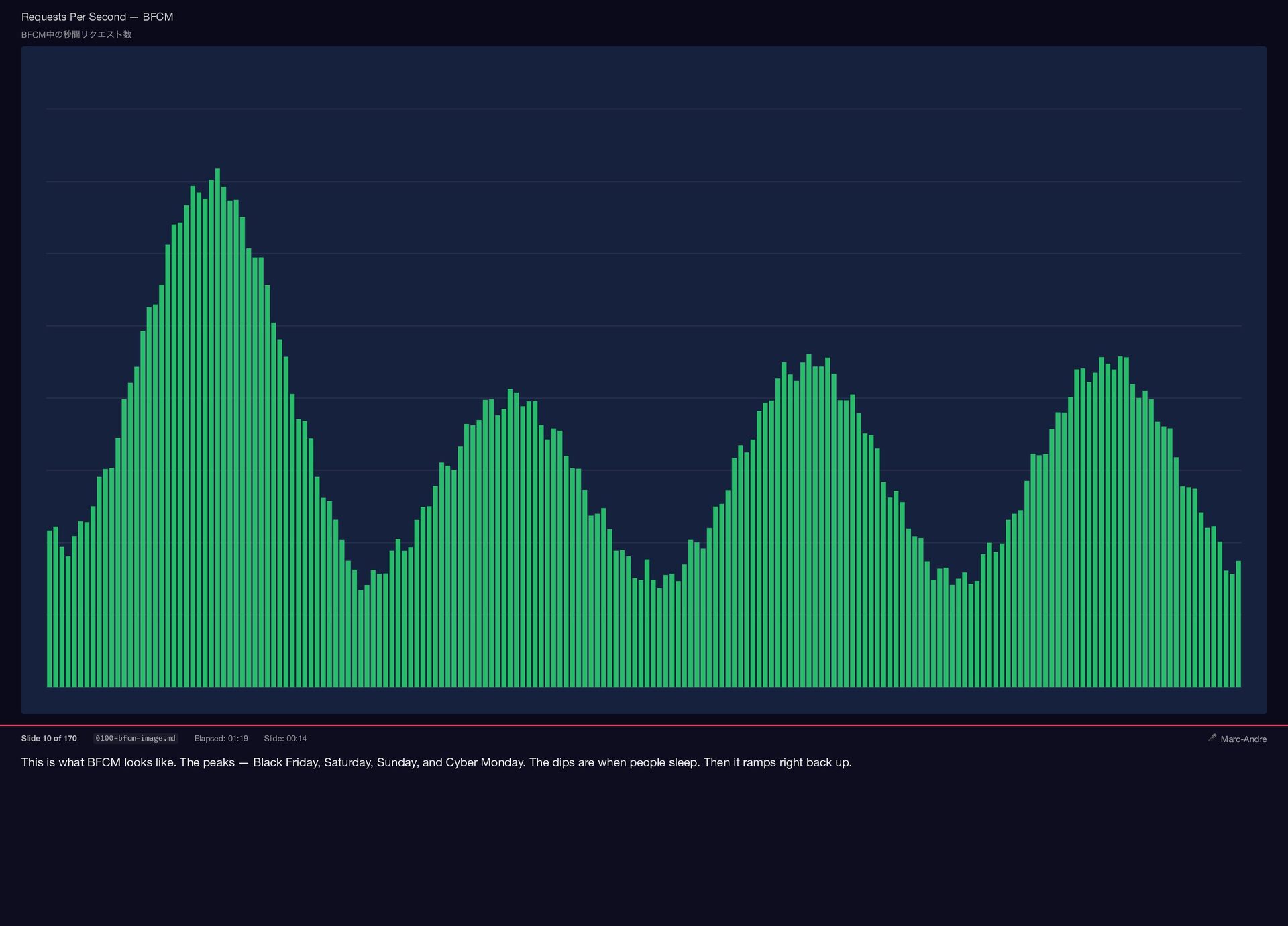Click the Slide 00:14 timer
This screenshot has width=1288, height=926.
[285, 738]
